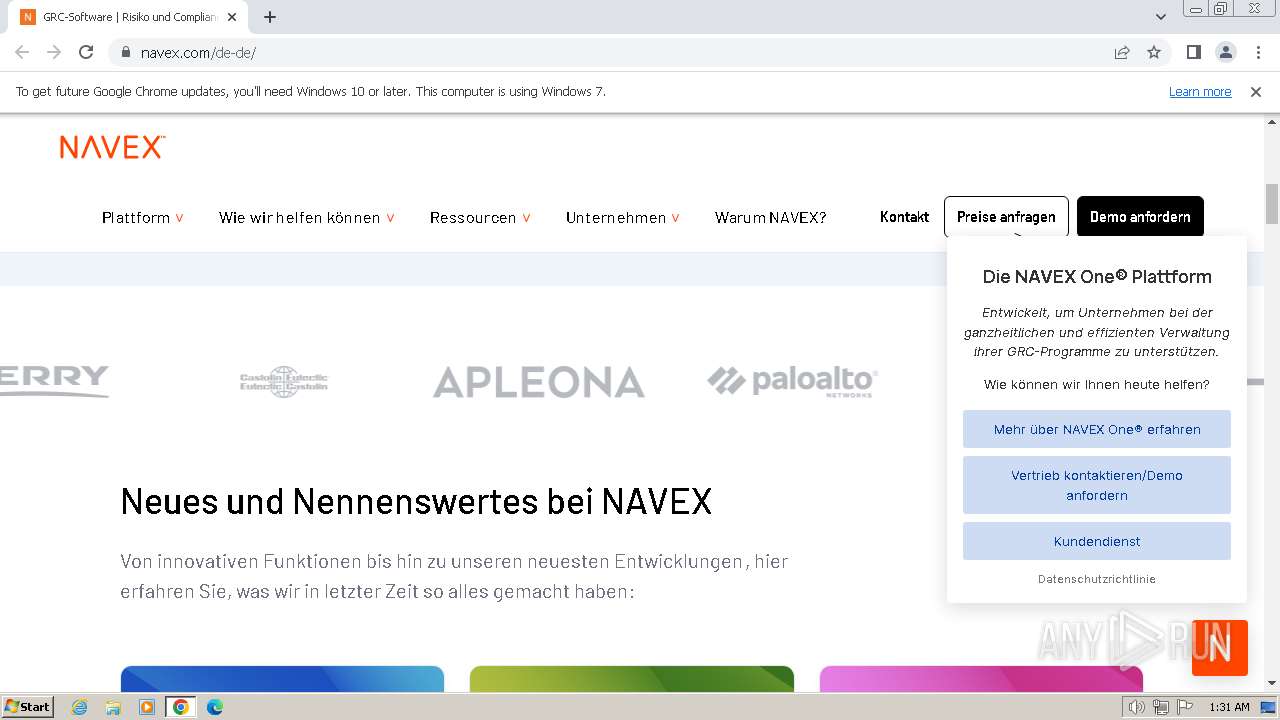Click Preise anfragen button
This screenshot has height=720, width=1280.
click(1006, 217)
